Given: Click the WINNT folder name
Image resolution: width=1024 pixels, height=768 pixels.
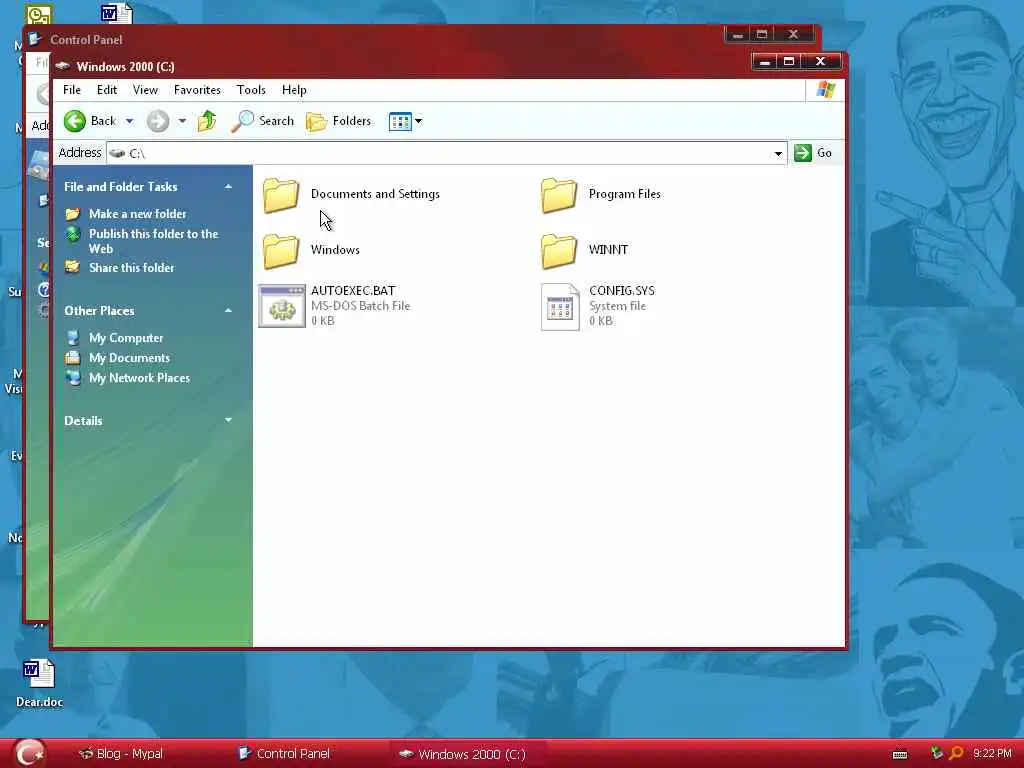Looking at the screenshot, I should click(608, 249).
